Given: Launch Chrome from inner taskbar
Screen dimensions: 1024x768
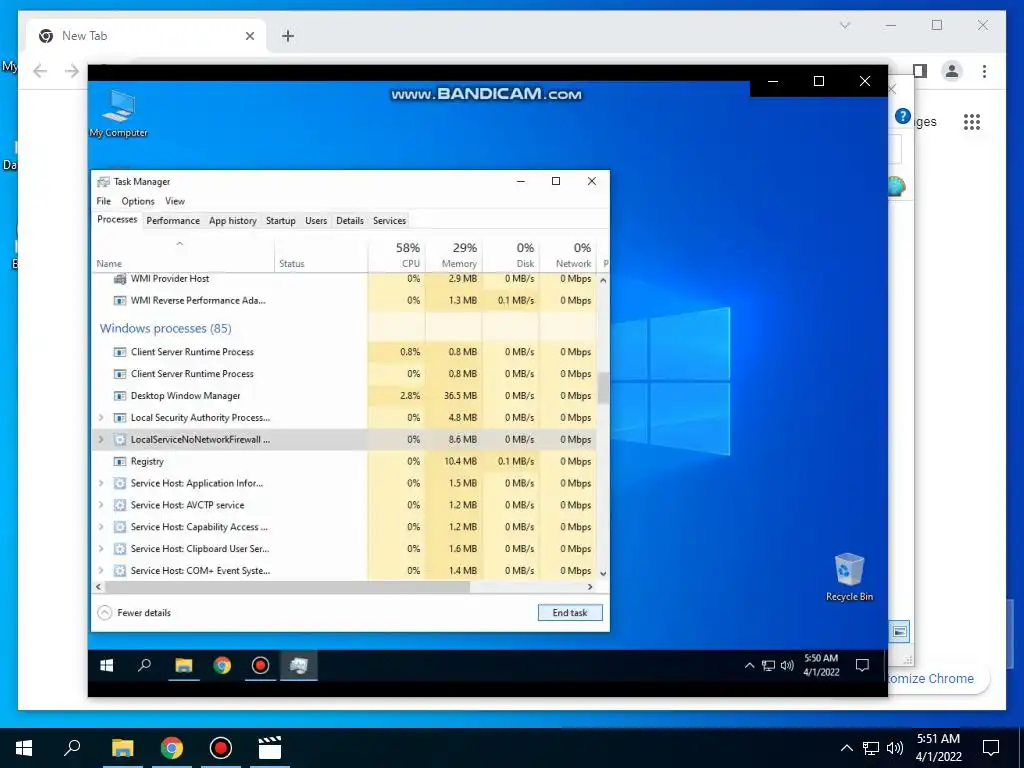Looking at the screenshot, I should click(222, 665).
